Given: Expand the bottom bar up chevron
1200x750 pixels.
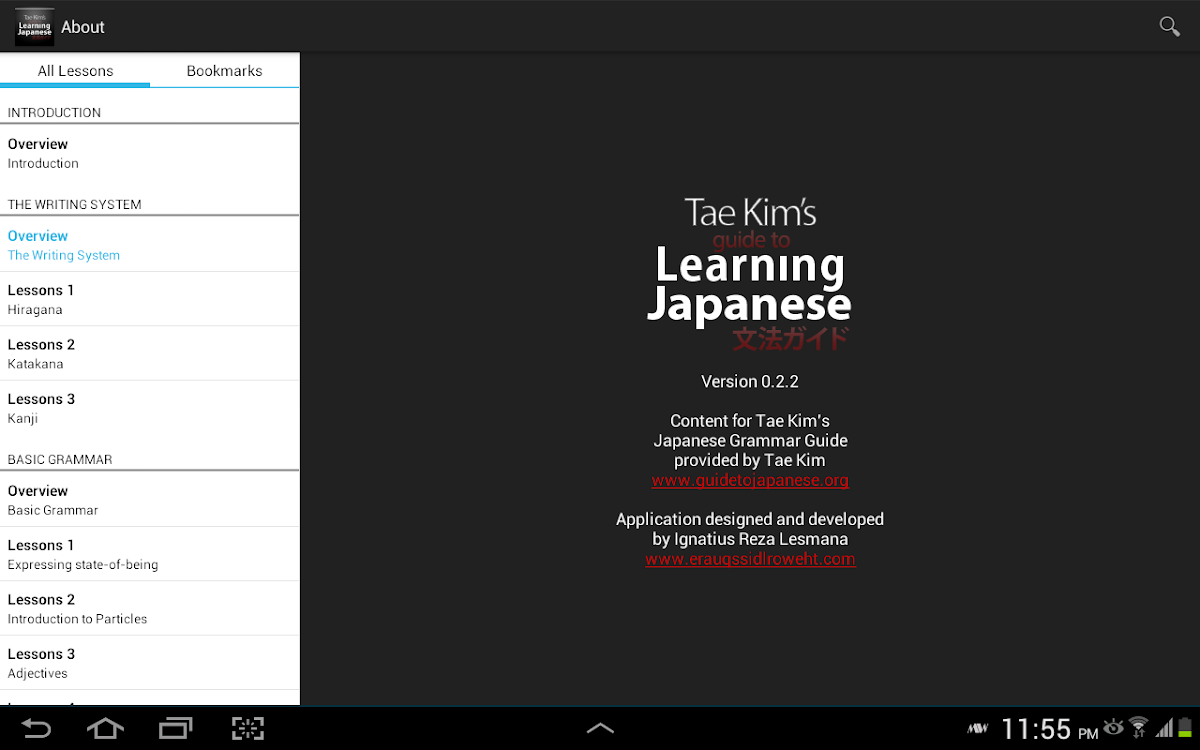Looking at the screenshot, I should click(x=600, y=728).
